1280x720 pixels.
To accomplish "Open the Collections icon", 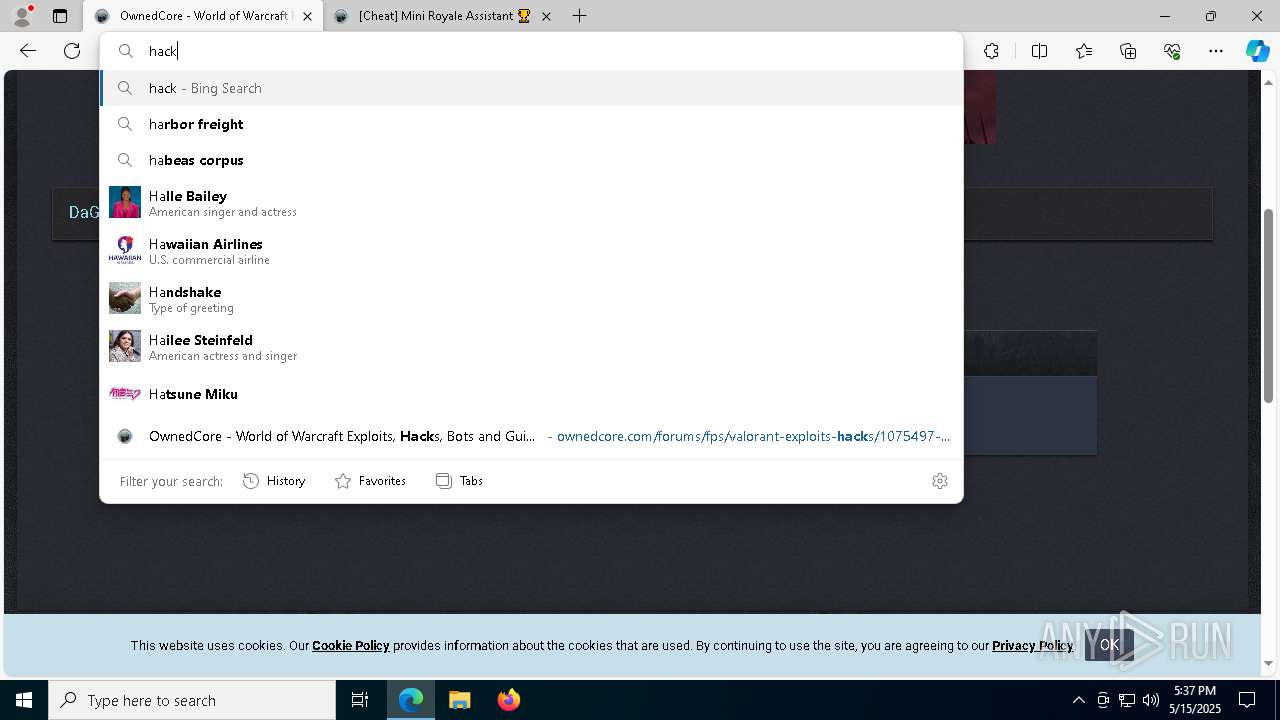I will click(1128, 51).
